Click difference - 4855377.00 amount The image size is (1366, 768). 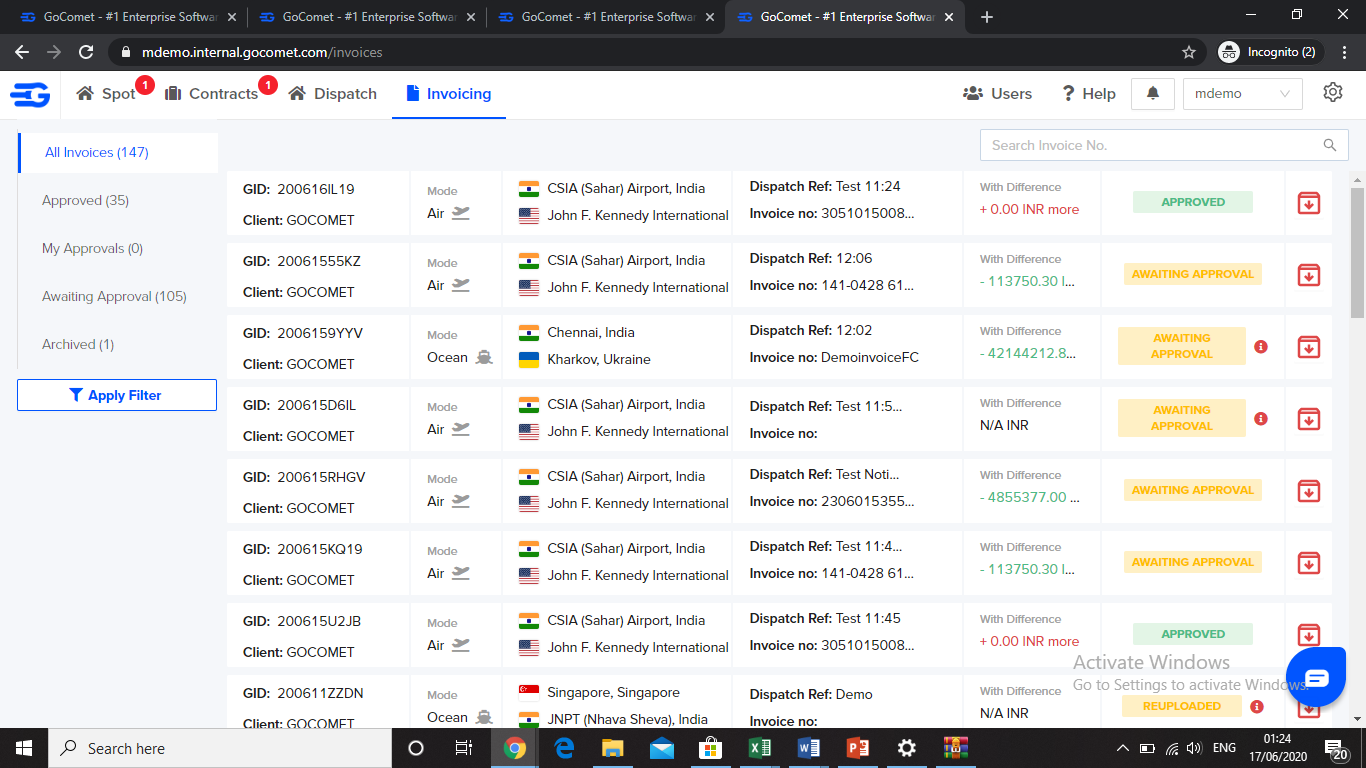point(1028,497)
